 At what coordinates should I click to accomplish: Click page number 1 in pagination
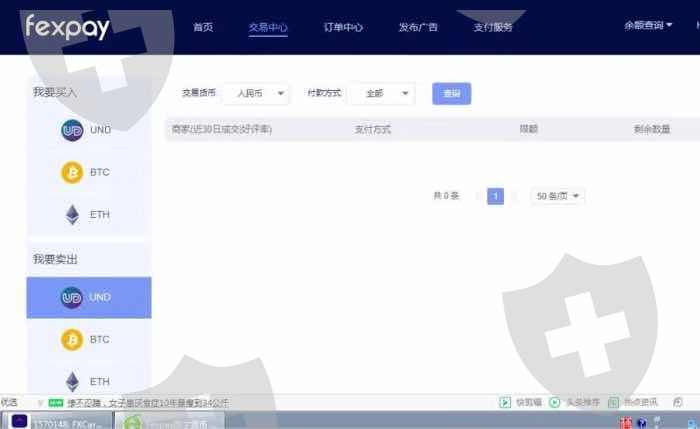pos(495,196)
